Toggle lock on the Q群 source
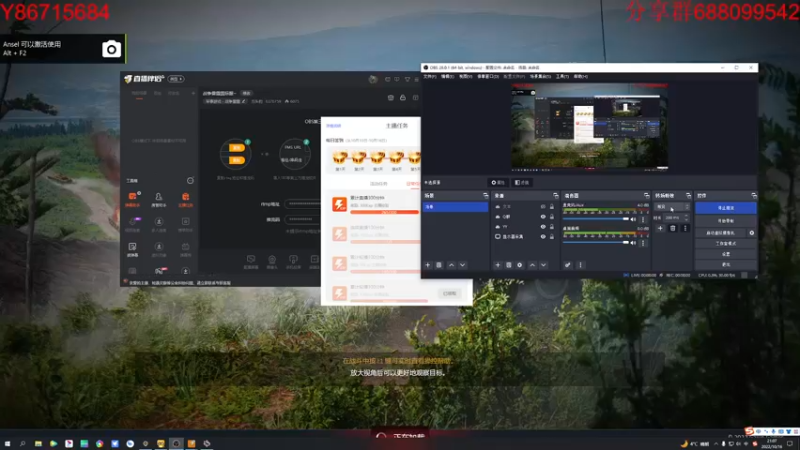This screenshot has width=800, height=450. [552, 217]
